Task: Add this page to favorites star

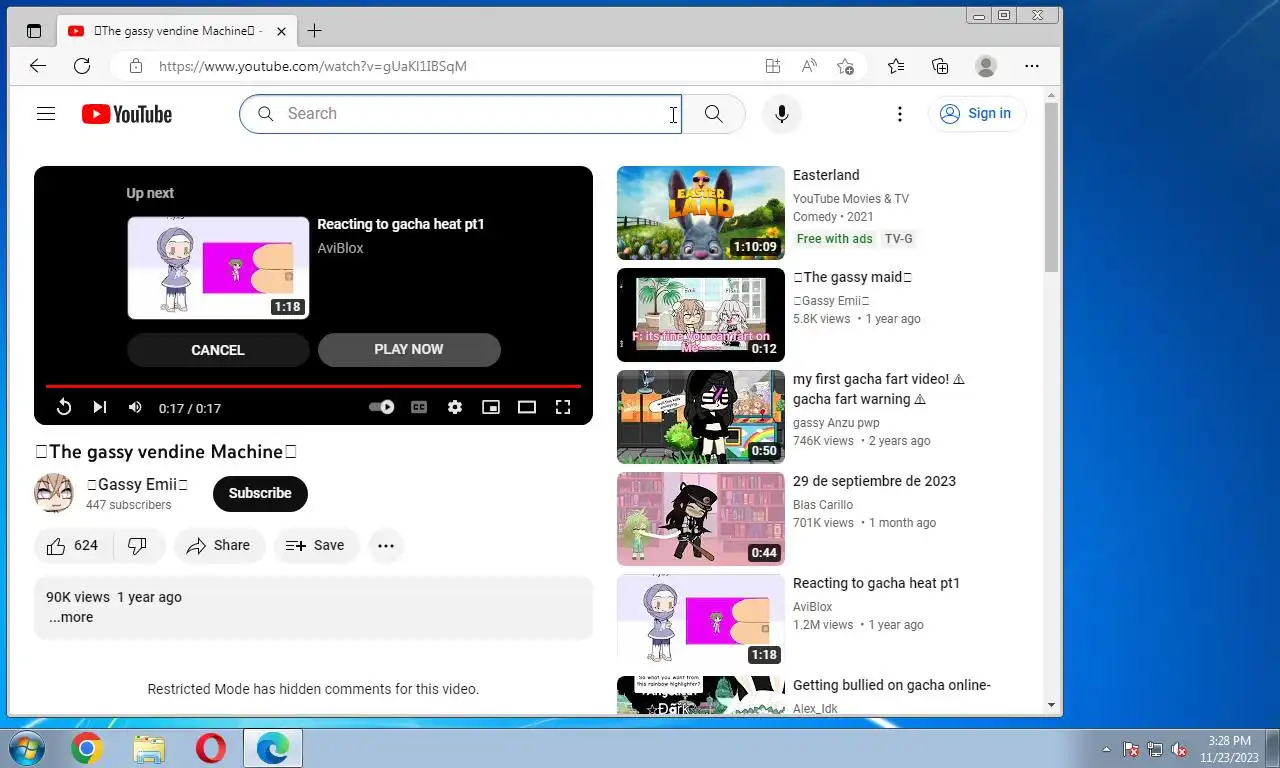Action: point(845,66)
